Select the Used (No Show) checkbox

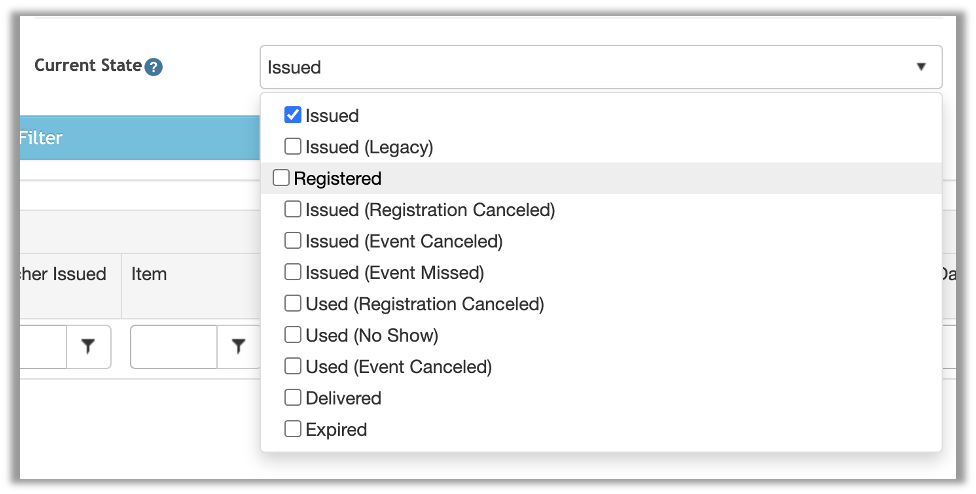pos(293,335)
